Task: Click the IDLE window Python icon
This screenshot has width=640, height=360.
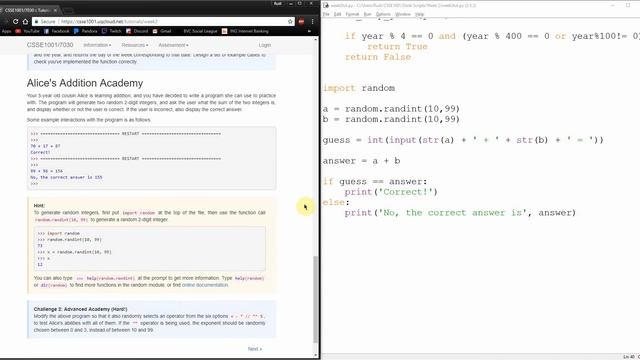Action: 326,5
